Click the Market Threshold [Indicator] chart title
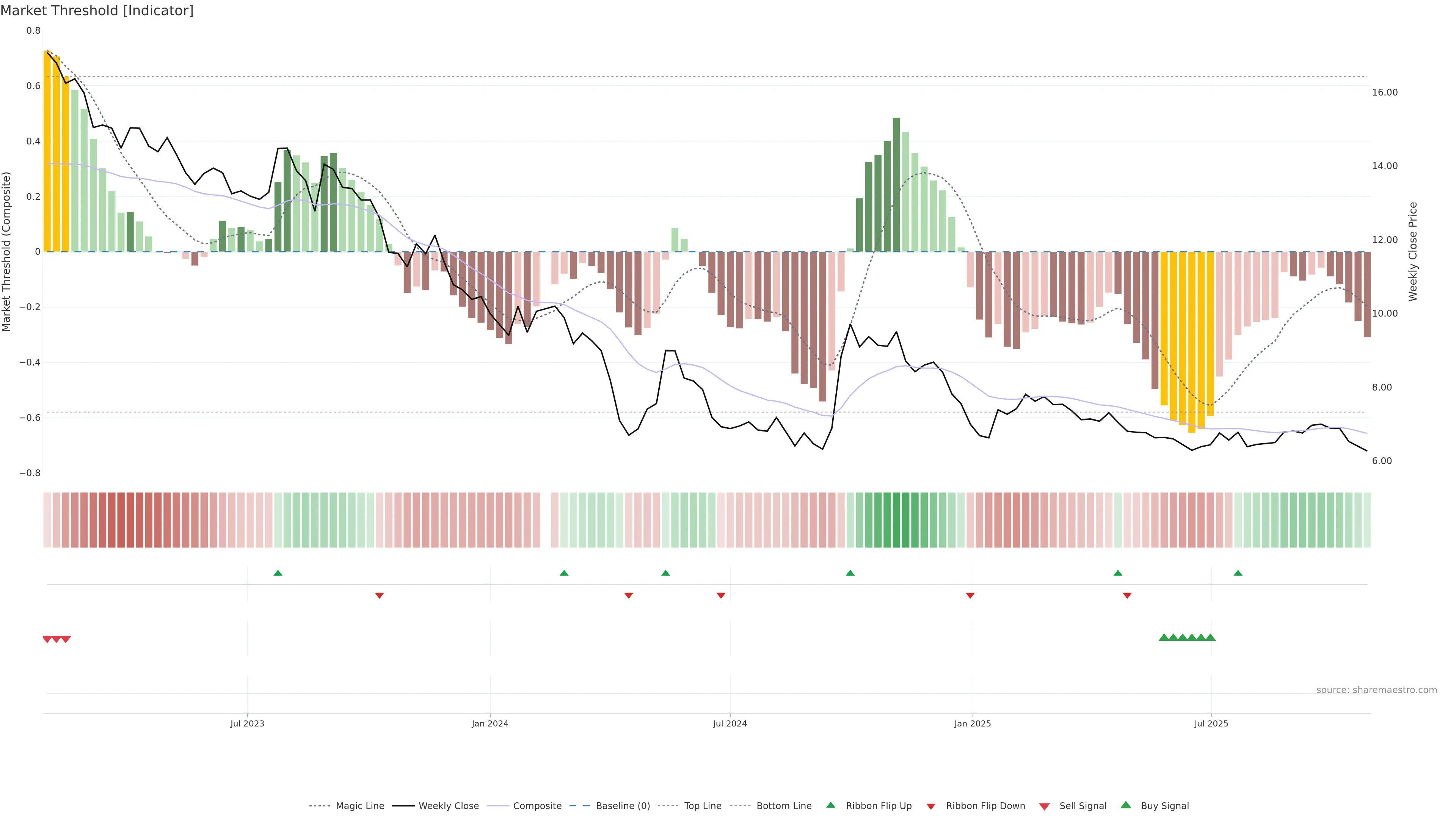 coord(97,11)
